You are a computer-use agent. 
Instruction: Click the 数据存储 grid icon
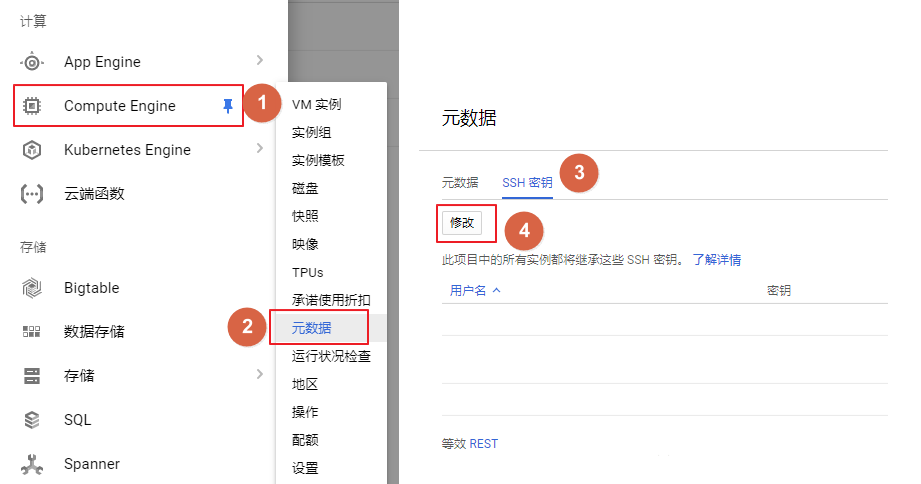pos(32,332)
